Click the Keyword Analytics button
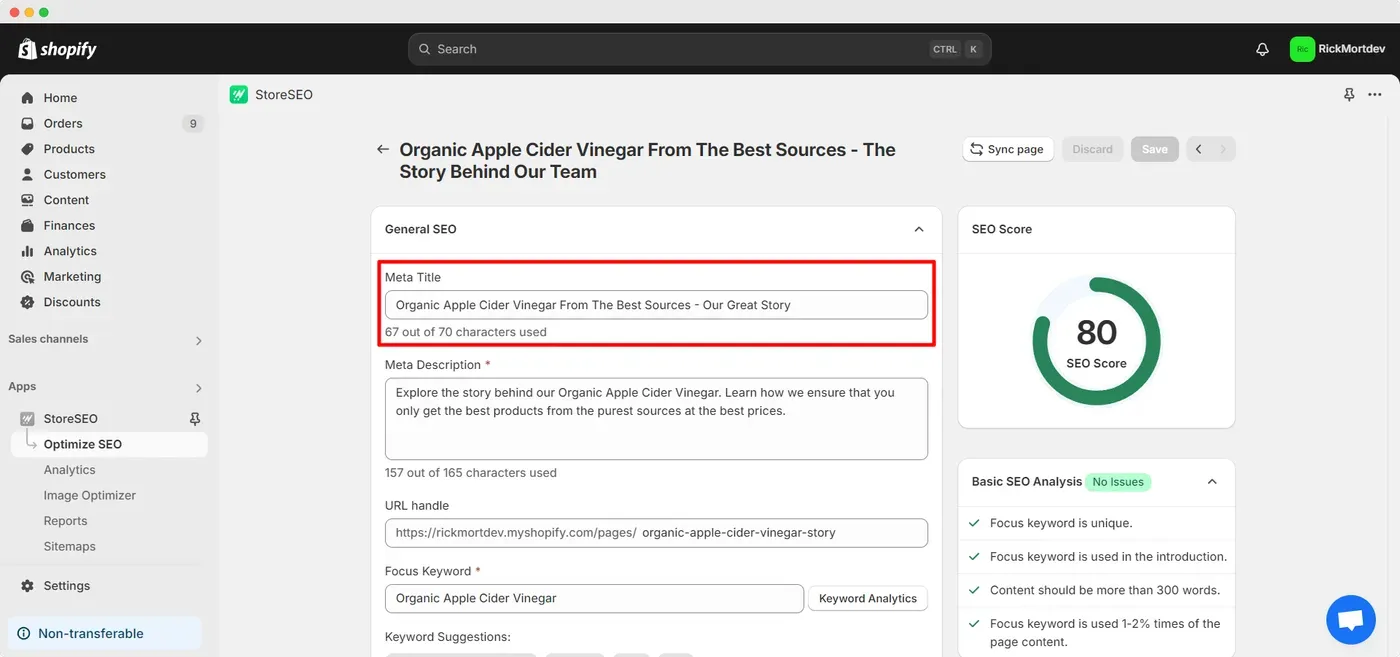1400x657 pixels. 868,598
